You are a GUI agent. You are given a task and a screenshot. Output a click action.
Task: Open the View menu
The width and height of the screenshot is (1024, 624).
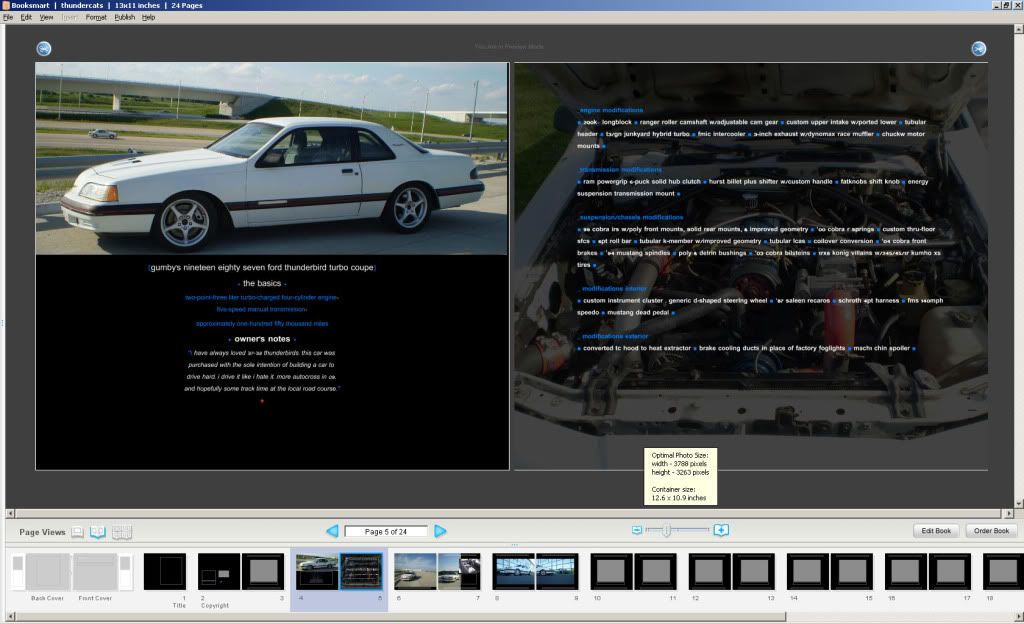(x=46, y=17)
